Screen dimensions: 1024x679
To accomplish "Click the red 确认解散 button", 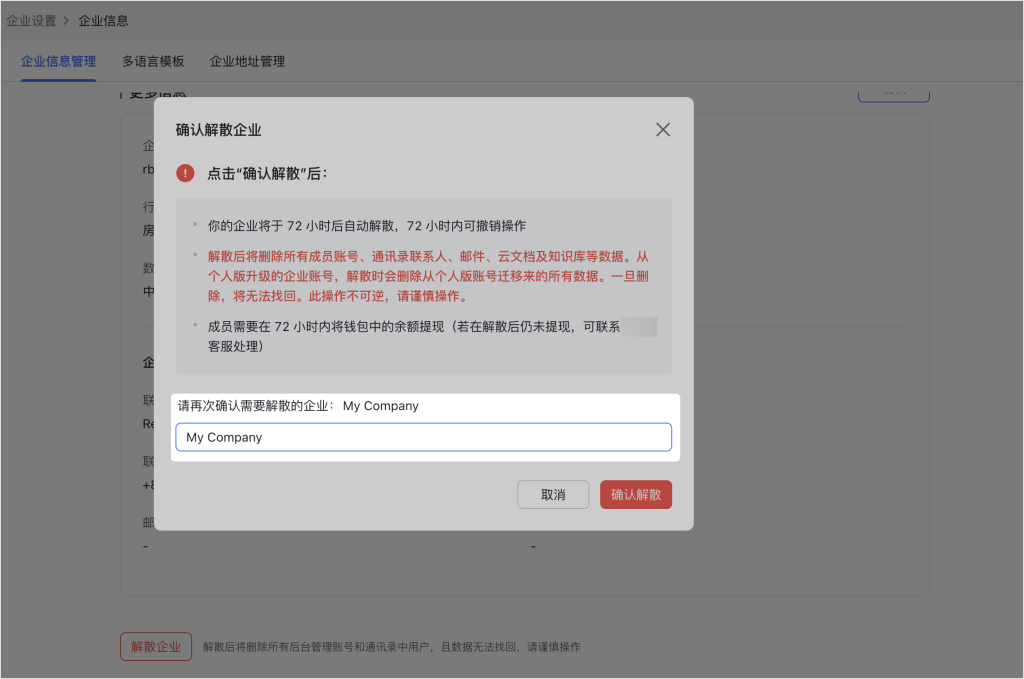I will (x=636, y=494).
